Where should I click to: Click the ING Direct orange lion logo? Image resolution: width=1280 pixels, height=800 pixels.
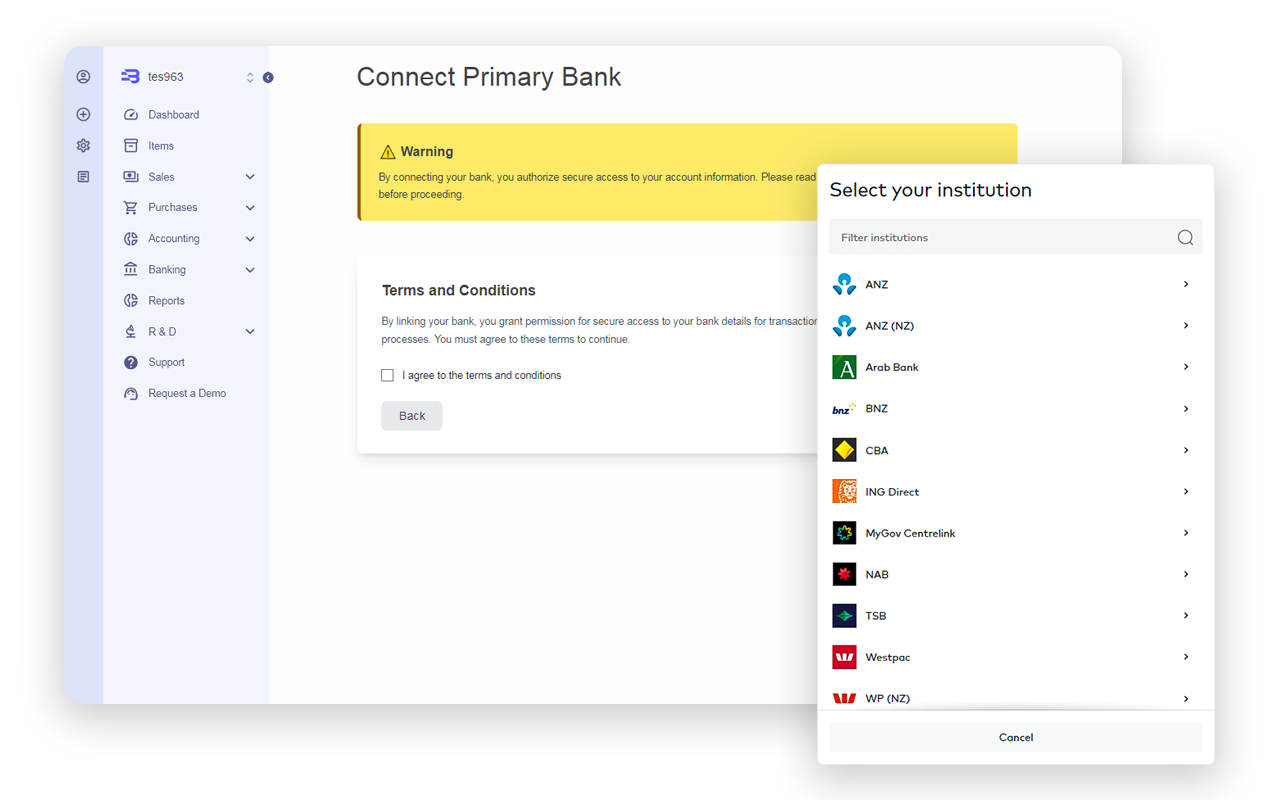845,492
